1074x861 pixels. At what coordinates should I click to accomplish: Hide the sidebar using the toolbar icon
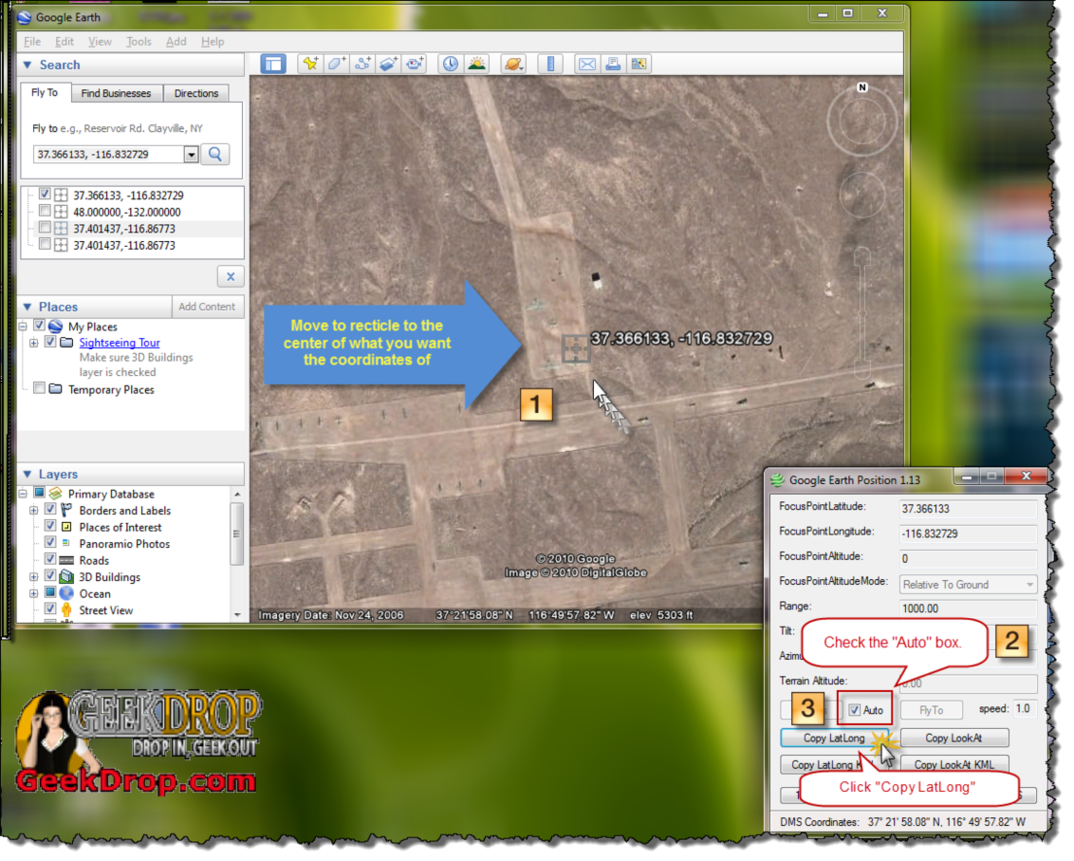click(x=273, y=64)
